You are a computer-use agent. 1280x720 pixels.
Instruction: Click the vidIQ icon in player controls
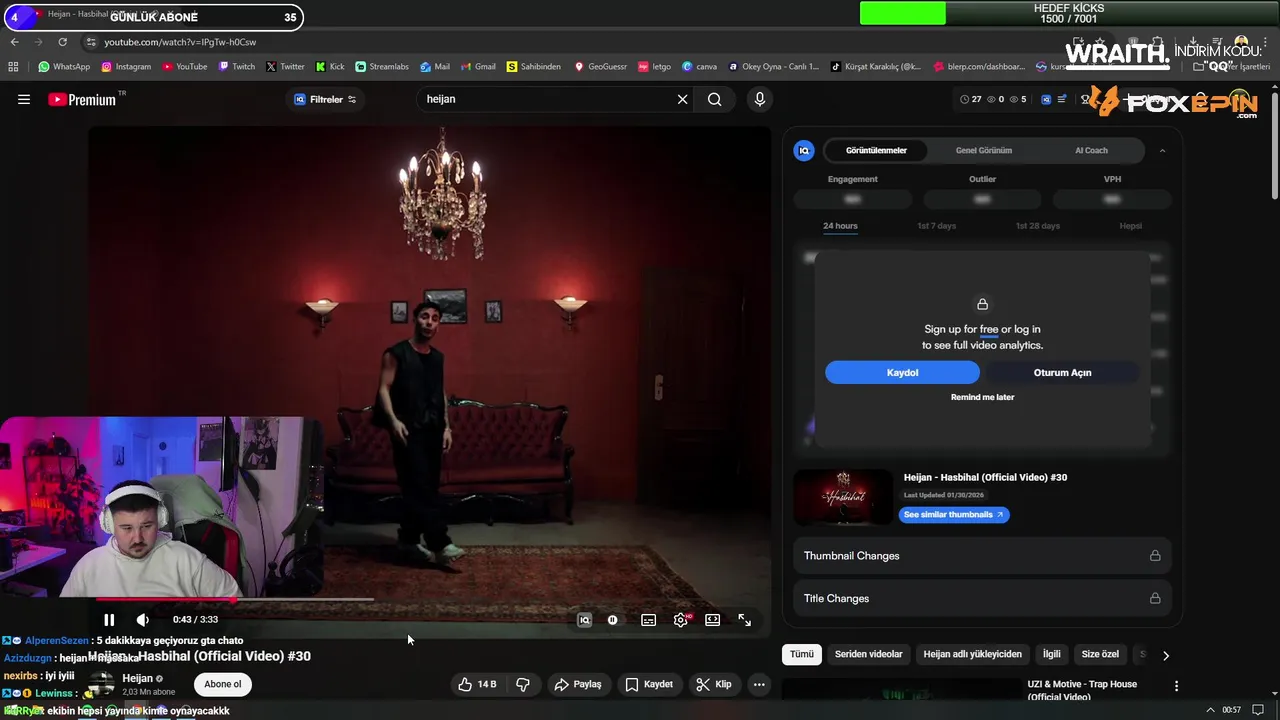click(585, 620)
